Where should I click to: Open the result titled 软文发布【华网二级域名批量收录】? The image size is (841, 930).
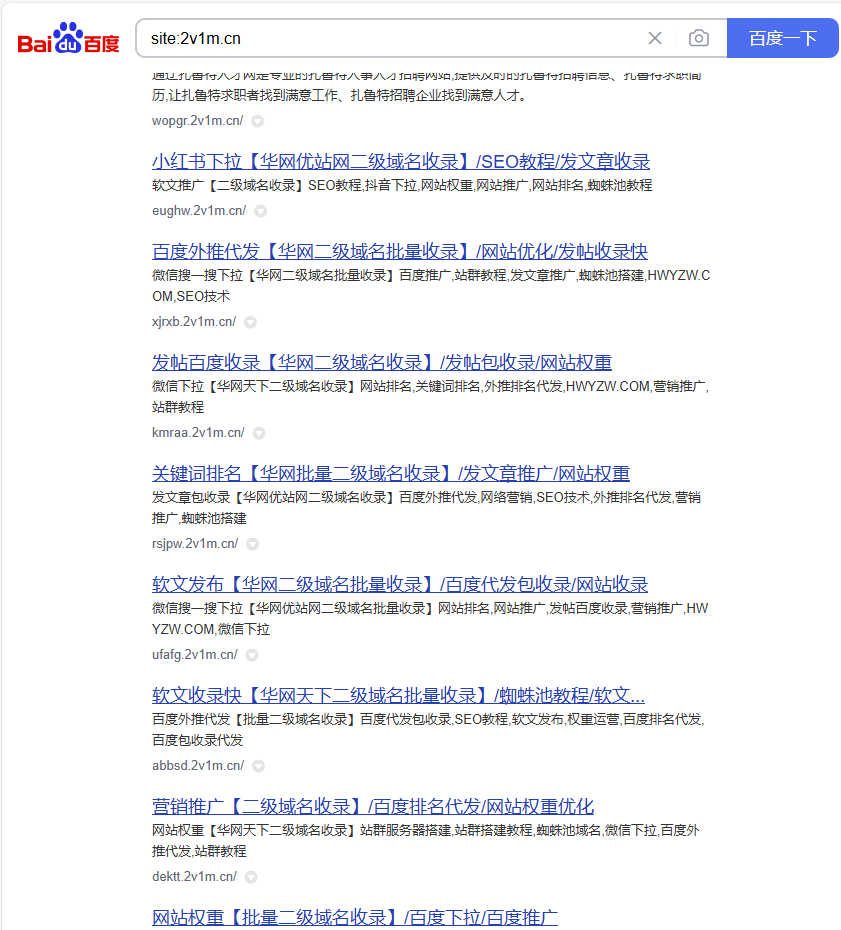(400, 584)
